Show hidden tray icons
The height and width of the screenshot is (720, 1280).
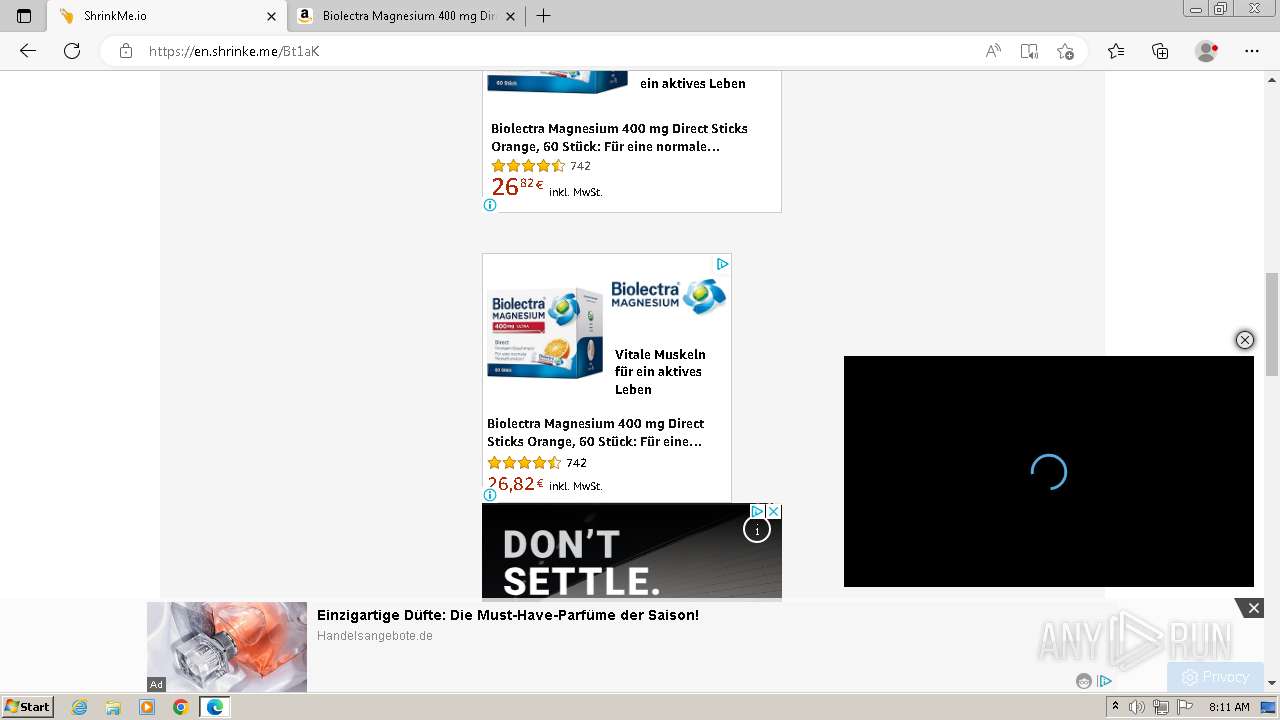[1115, 707]
